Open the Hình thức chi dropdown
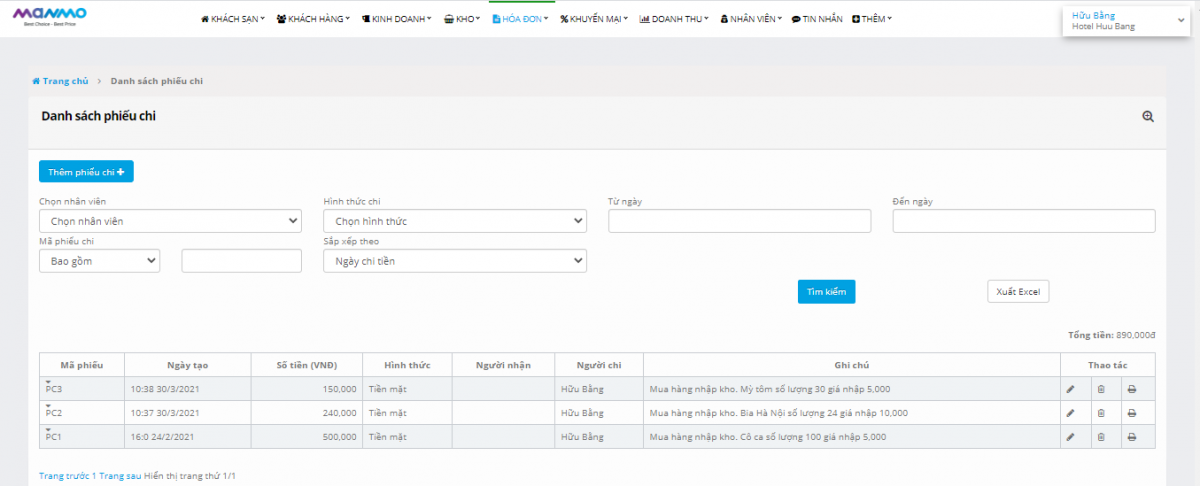Image resolution: width=1200 pixels, height=486 pixels. (x=455, y=221)
